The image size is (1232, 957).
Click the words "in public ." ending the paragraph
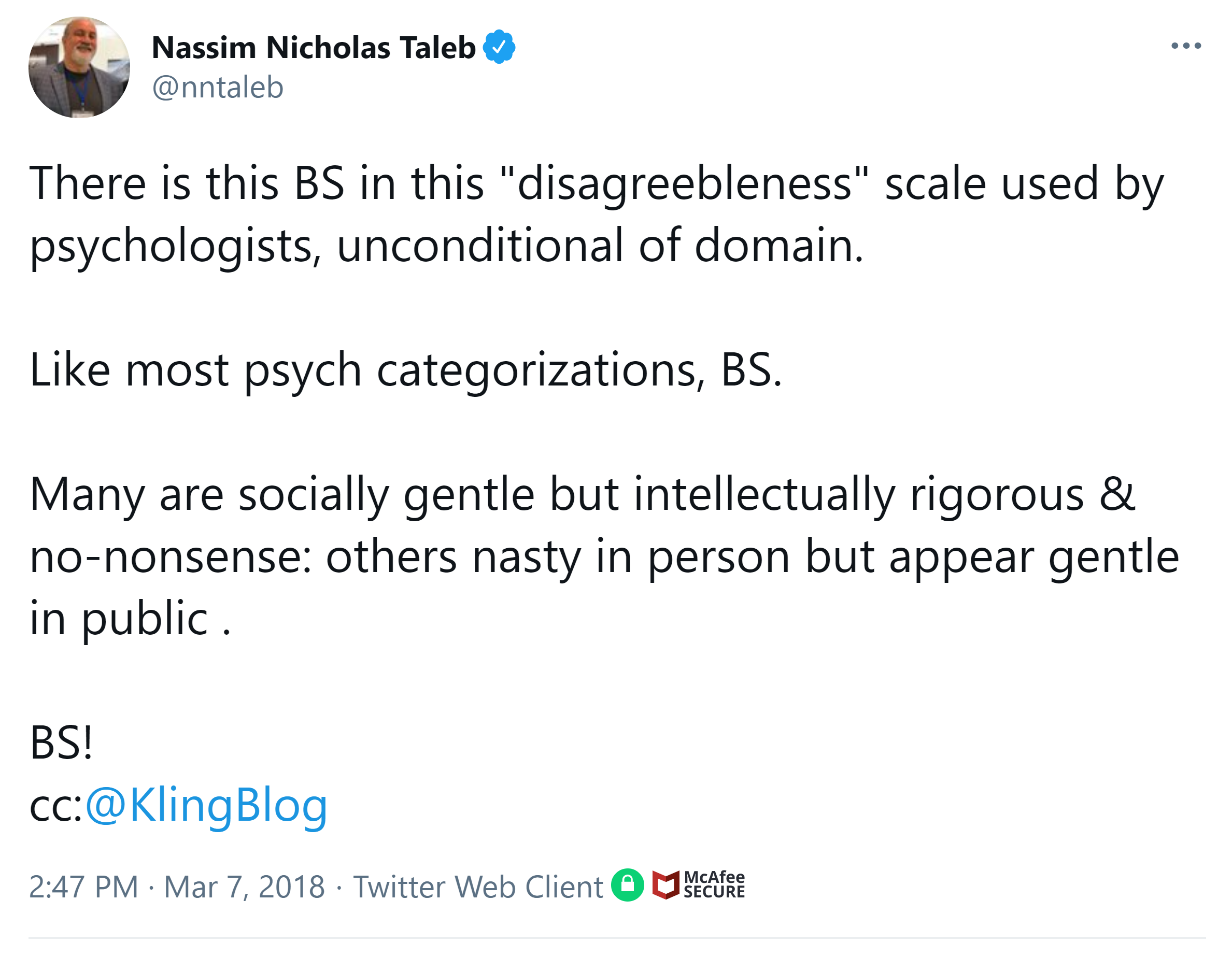point(130,619)
